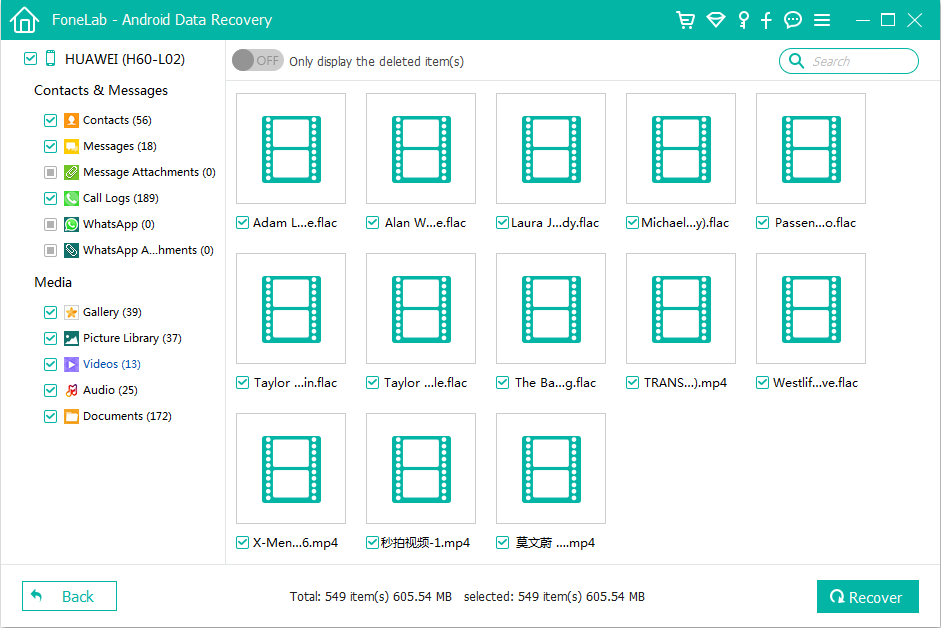Select the Passen...o.flac thumbnail
941x628 pixels.
(x=811, y=148)
